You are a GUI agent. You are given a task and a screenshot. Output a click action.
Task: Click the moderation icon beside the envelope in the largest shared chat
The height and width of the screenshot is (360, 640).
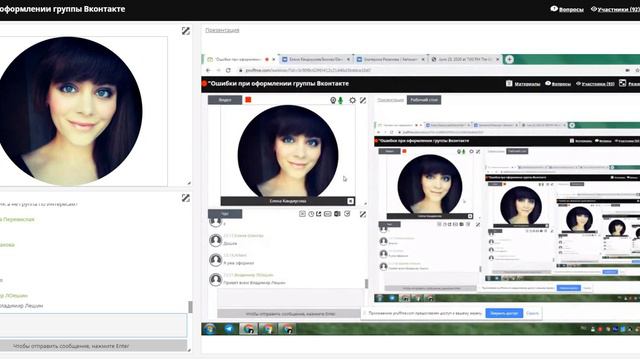point(338,214)
